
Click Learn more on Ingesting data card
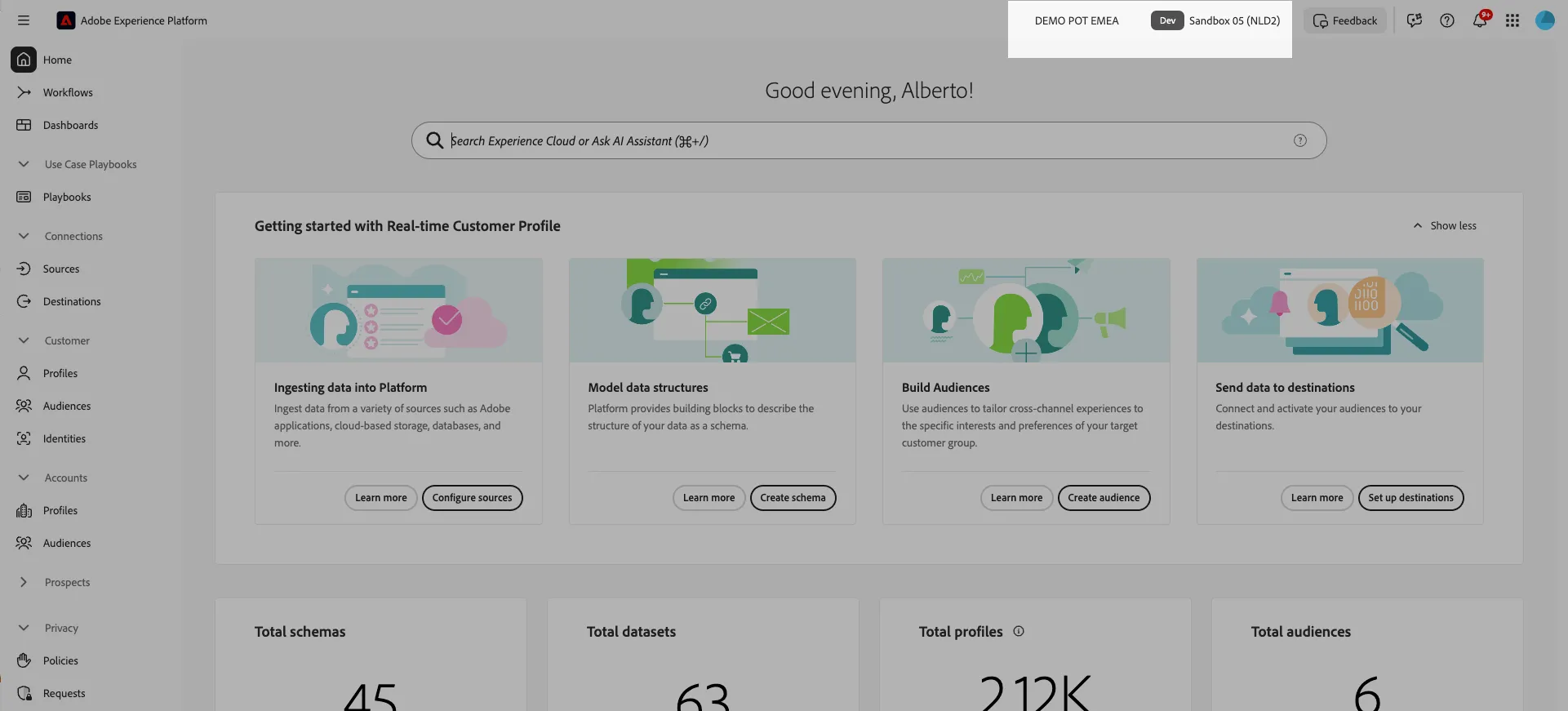point(381,498)
